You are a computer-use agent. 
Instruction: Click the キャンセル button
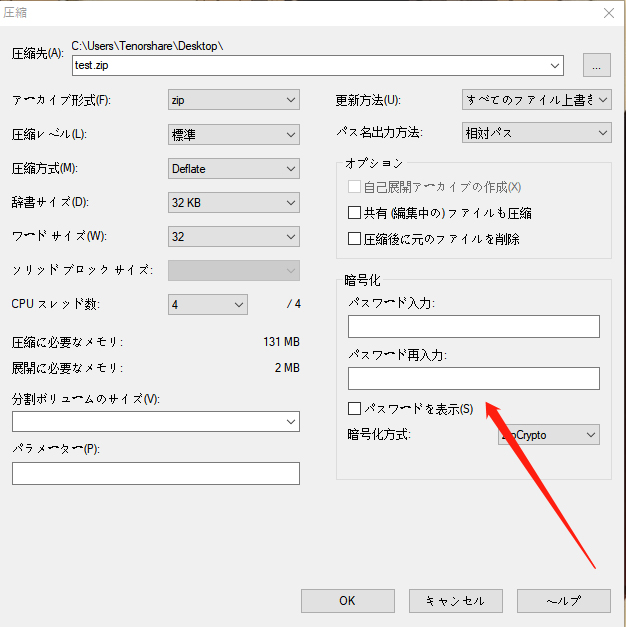(456, 601)
